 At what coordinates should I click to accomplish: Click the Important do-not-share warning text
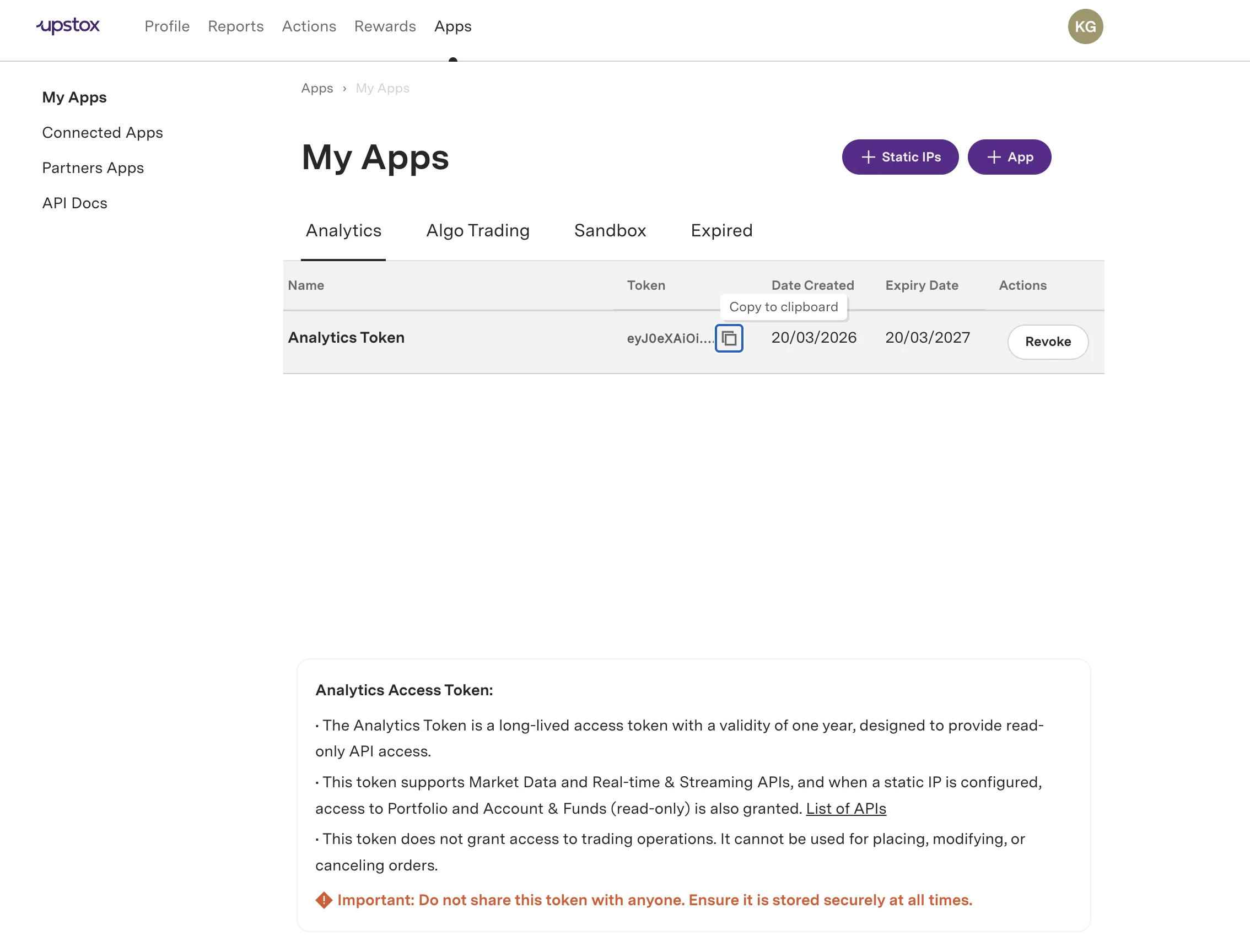click(655, 900)
